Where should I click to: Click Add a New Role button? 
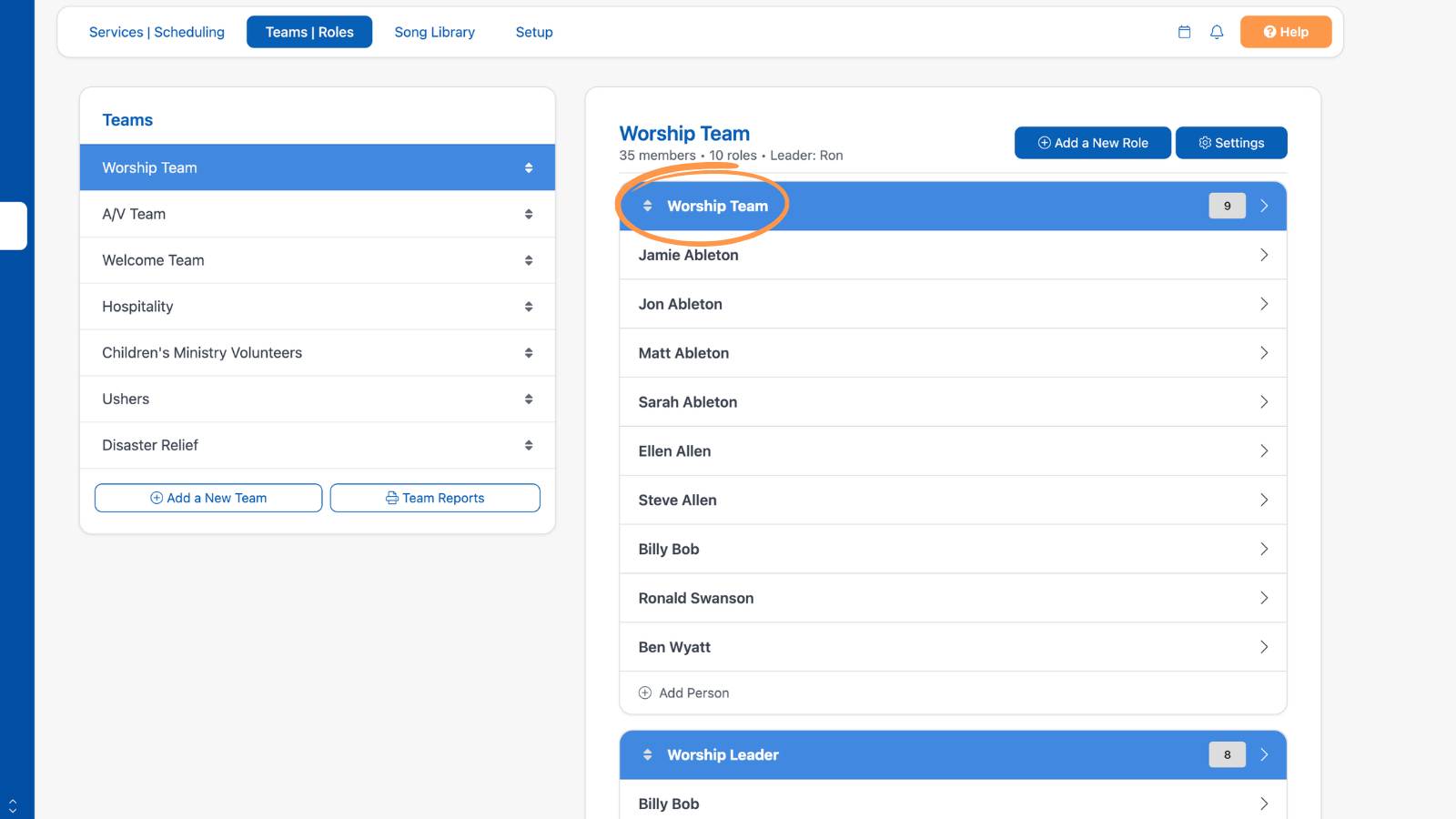(1093, 143)
